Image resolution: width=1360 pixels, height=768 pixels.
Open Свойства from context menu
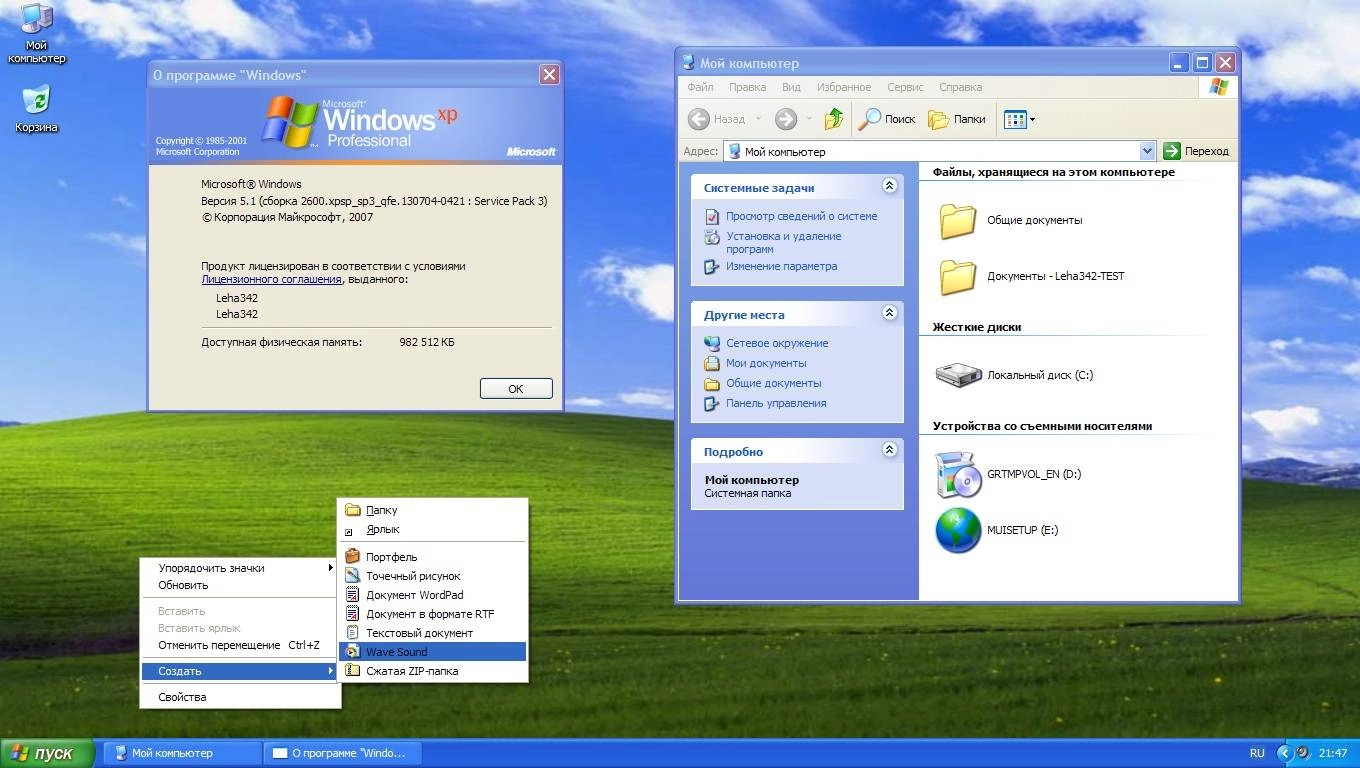[x=240, y=697]
